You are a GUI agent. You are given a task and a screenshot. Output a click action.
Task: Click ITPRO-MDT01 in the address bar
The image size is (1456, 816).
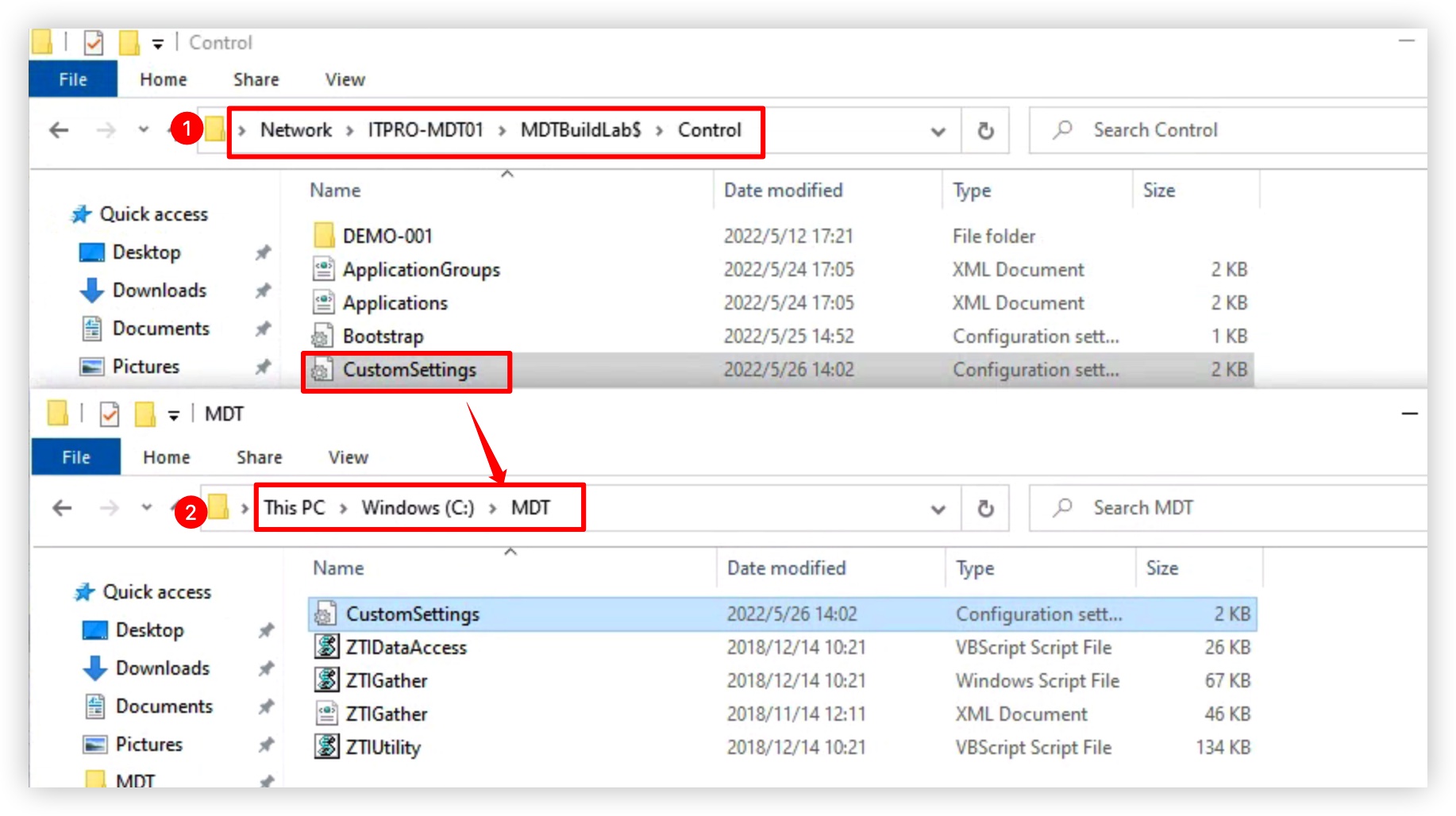point(426,130)
